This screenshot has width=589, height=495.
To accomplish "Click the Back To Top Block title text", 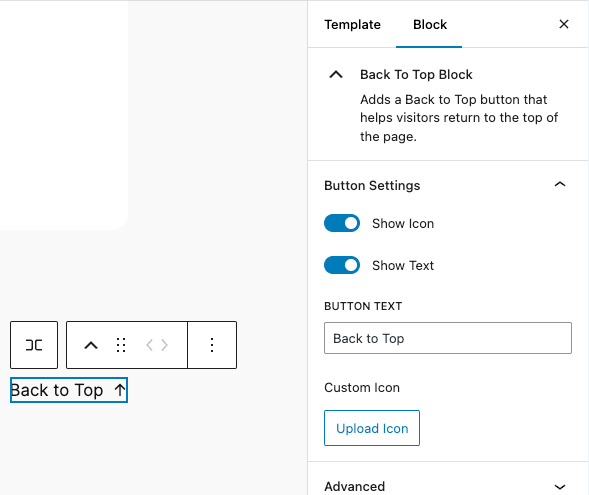I will [x=416, y=75].
